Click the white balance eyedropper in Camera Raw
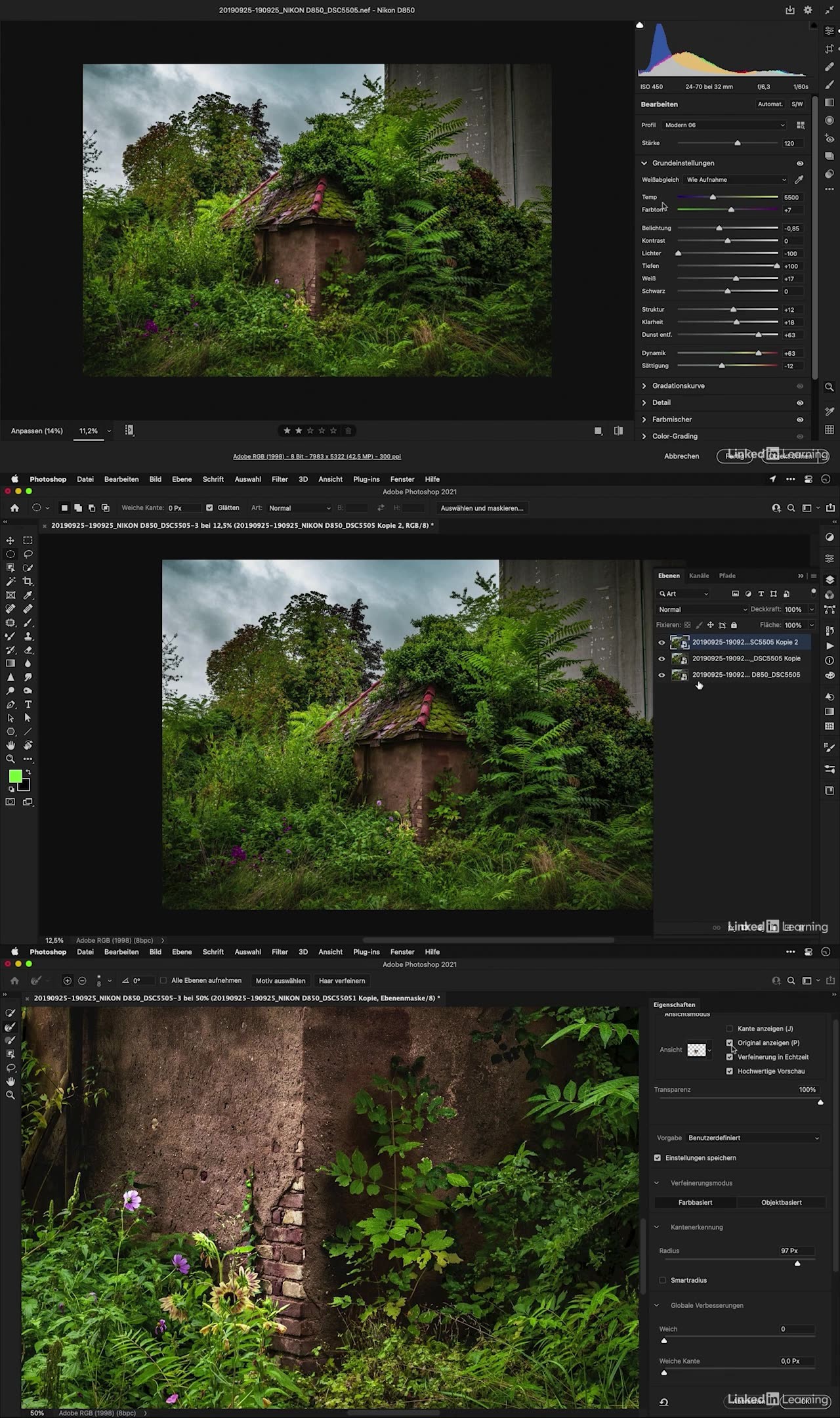Screen dimensions: 840x1418 pyautogui.click(x=799, y=180)
